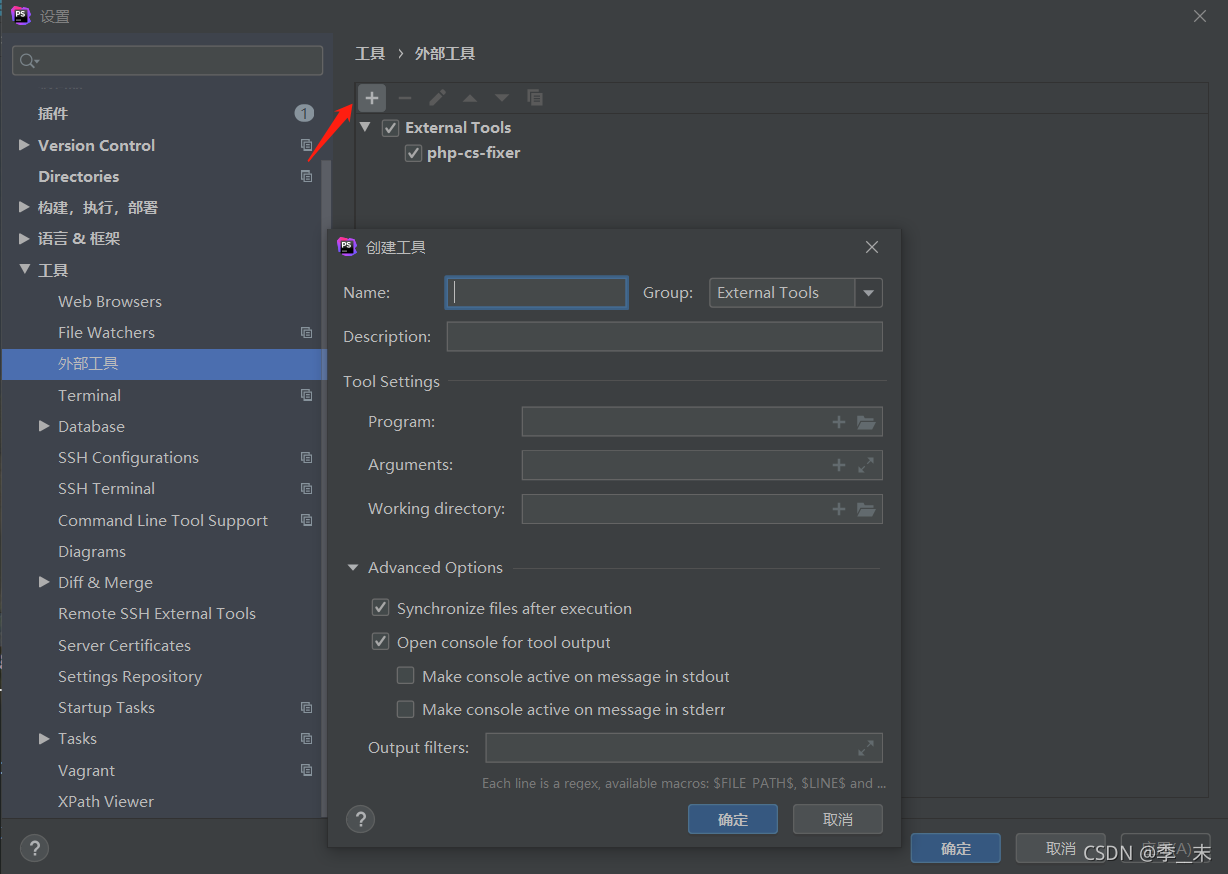1228x874 pixels.
Task: Expand the Arguments field with the diagonal-arrows icon
Action: tap(866, 464)
